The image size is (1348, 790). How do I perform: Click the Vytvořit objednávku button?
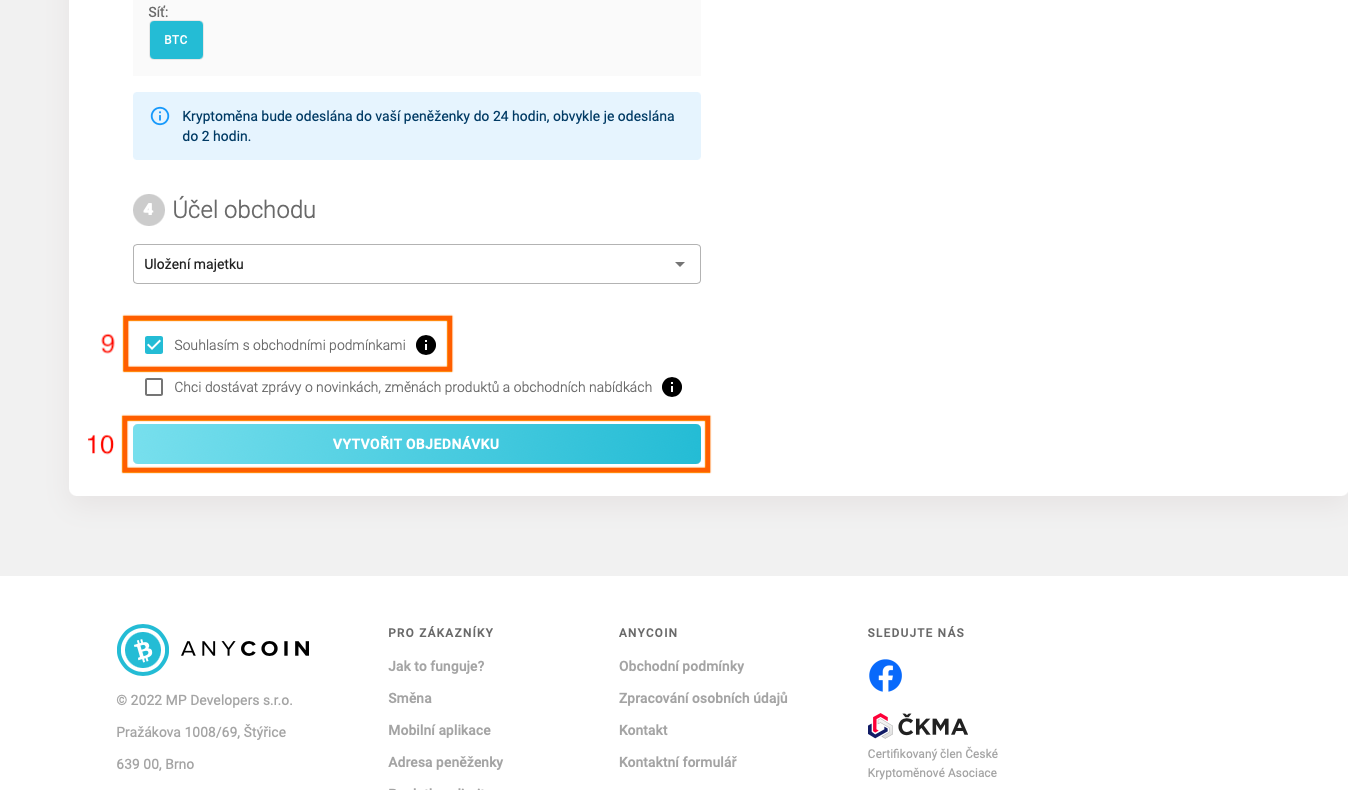tap(416, 444)
